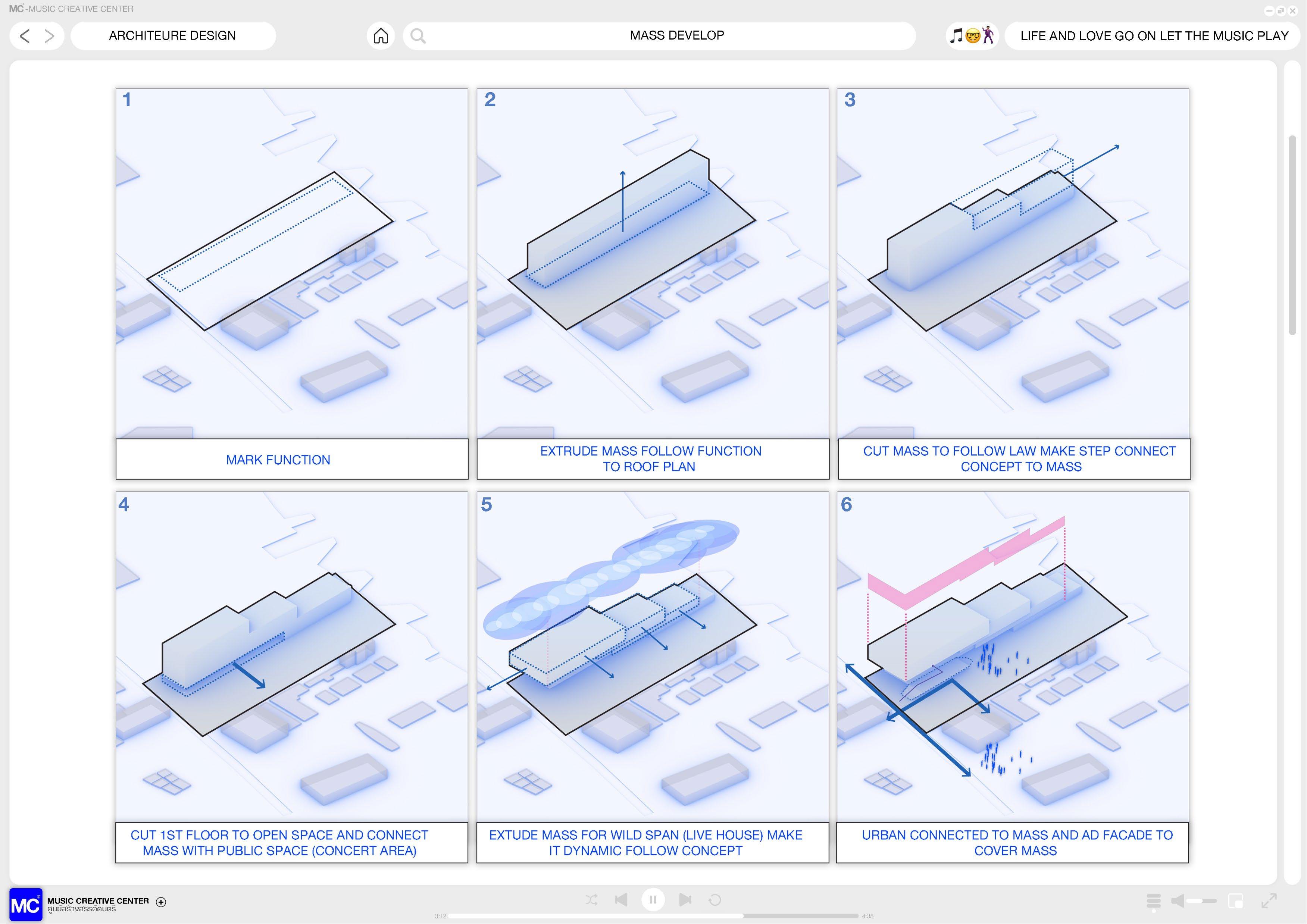Screen dimensions: 1307x924
Task: Click the MASS DEVELOP search field
Action: pos(676,36)
